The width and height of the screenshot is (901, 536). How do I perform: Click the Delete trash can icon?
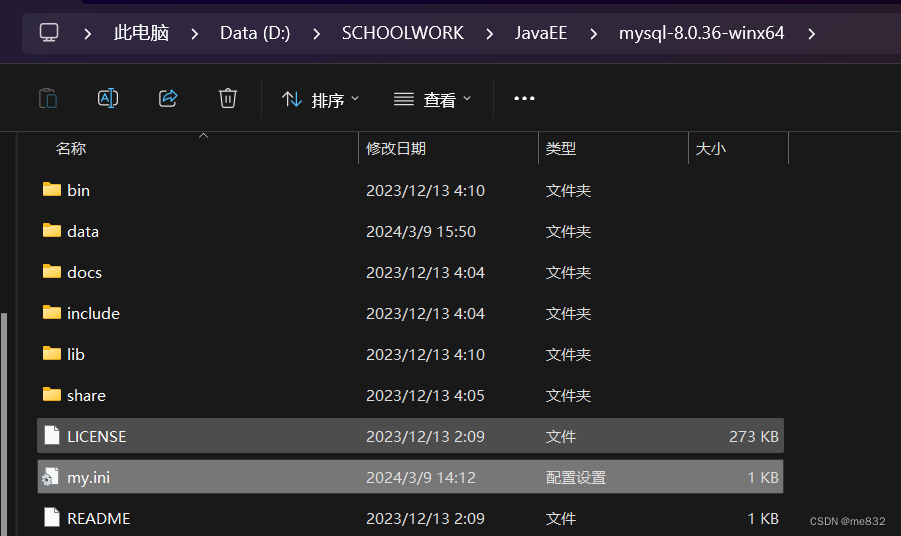click(x=228, y=98)
